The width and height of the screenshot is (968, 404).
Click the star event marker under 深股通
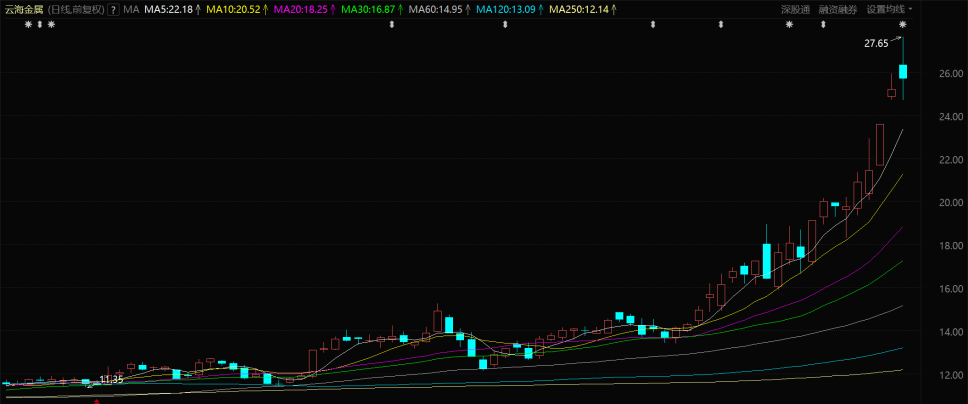(788, 25)
